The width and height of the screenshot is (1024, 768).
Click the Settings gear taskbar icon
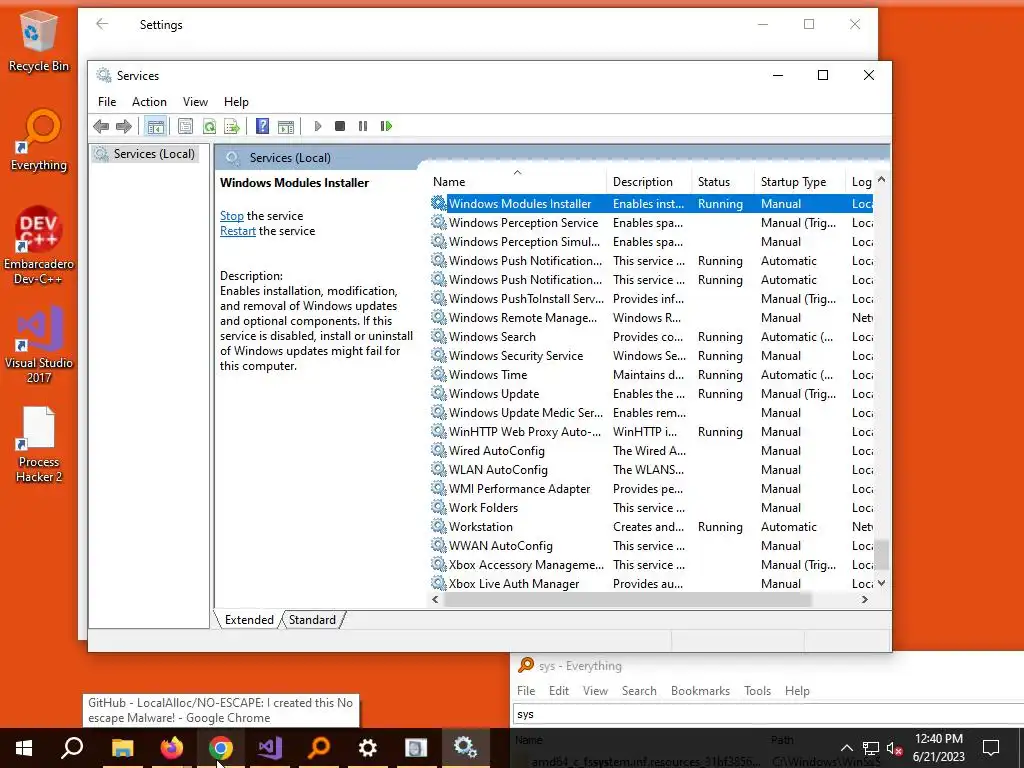tap(368, 748)
